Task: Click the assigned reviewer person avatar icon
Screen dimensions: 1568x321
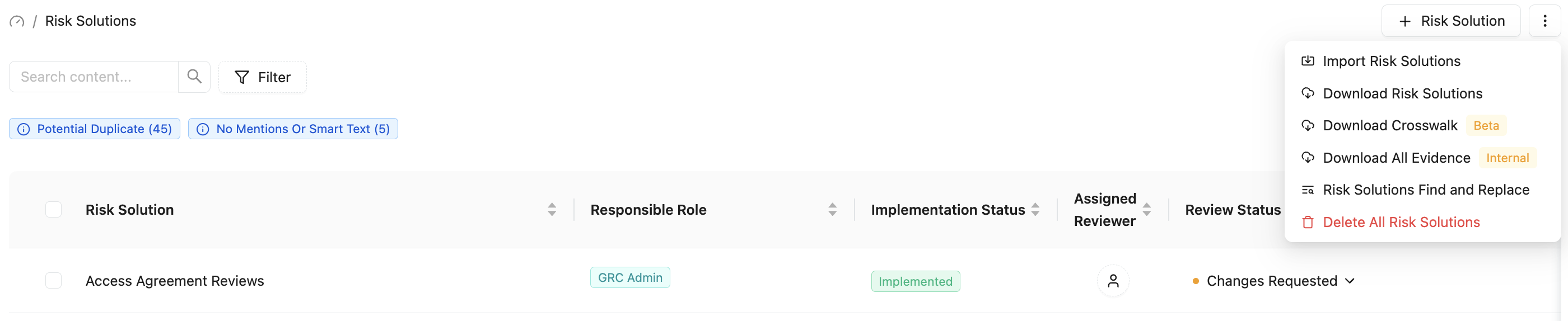Action: (x=1113, y=281)
